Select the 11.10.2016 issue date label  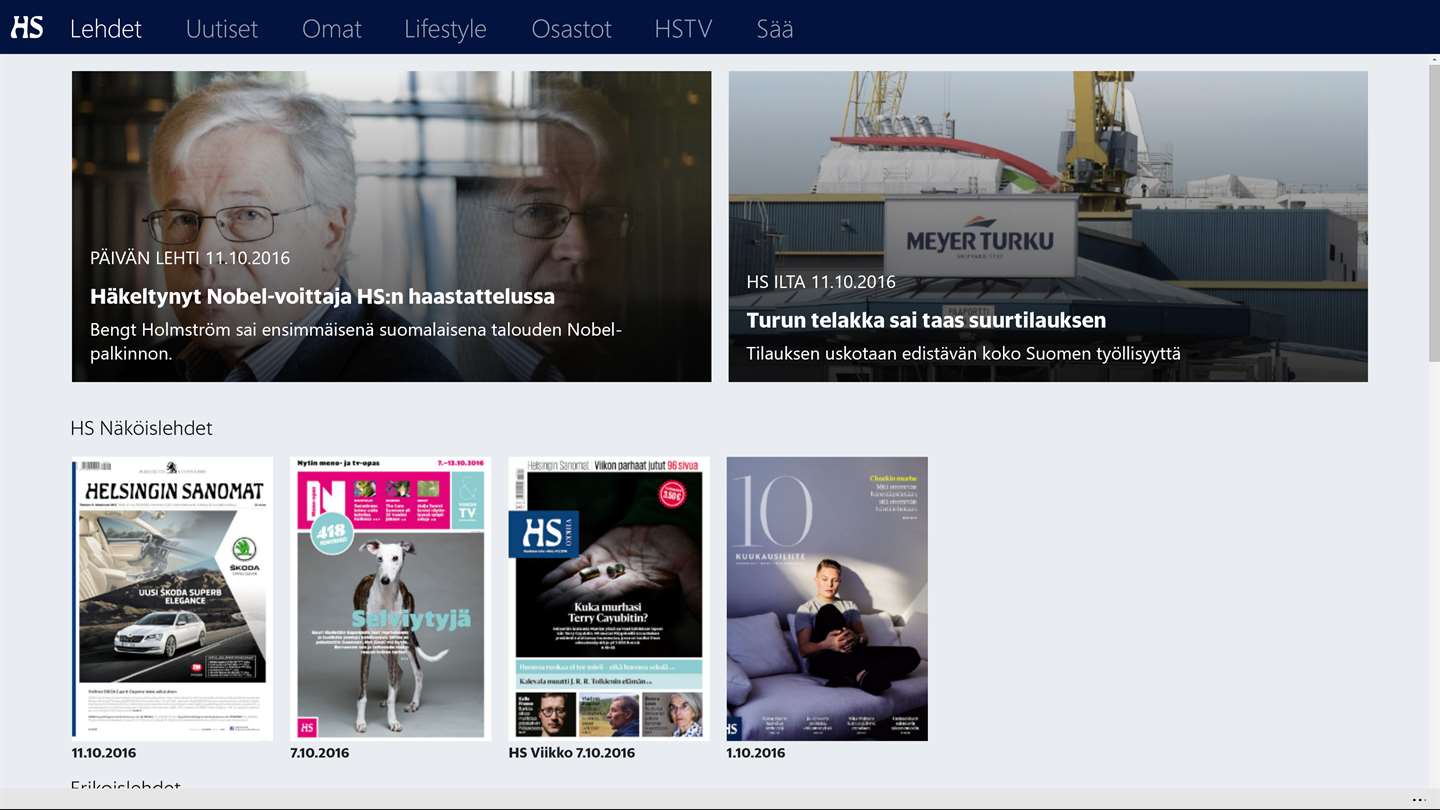[x=104, y=753]
